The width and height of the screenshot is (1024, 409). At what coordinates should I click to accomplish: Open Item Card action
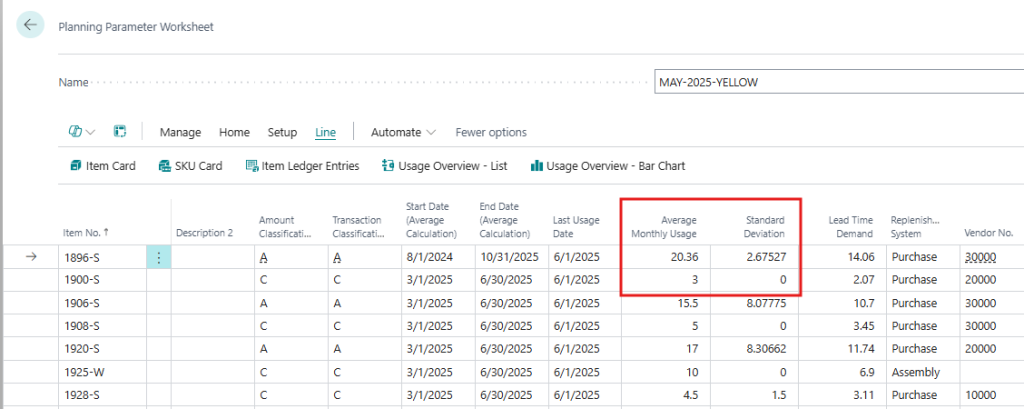pyautogui.click(x=103, y=166)
